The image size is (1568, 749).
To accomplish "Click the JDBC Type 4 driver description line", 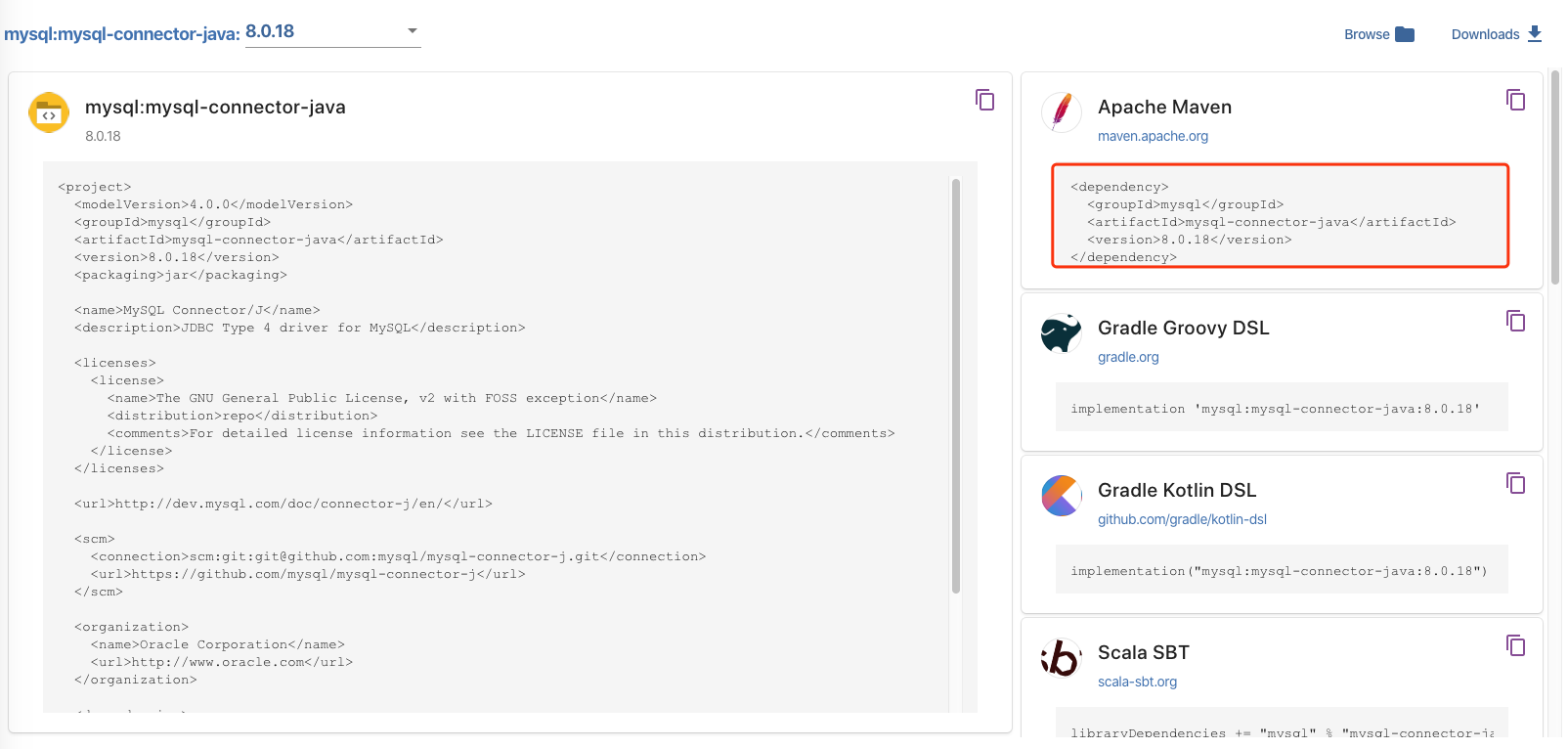I will [300, 328].
